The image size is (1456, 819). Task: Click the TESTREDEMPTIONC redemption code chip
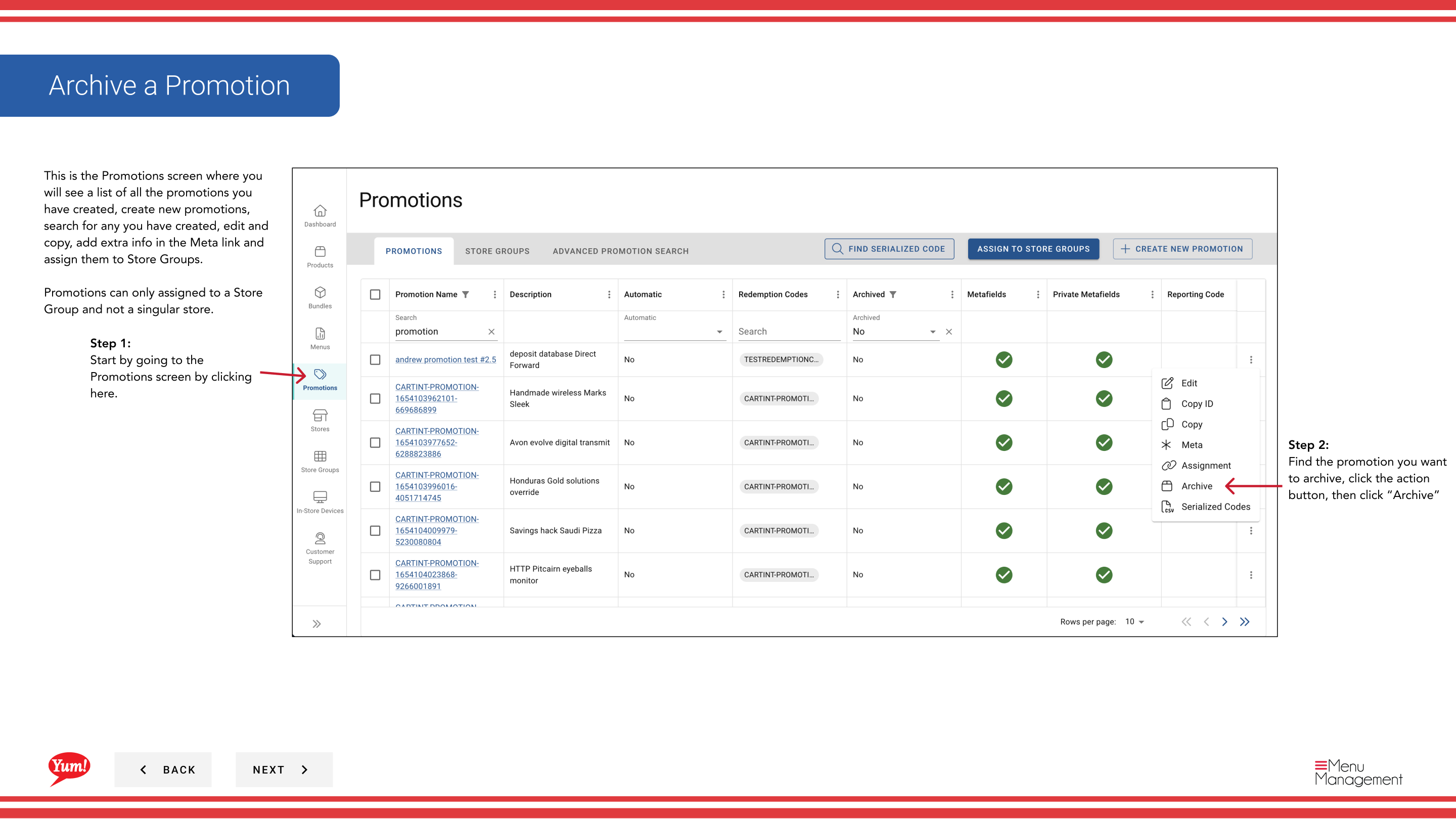click(x=781, y=359)
